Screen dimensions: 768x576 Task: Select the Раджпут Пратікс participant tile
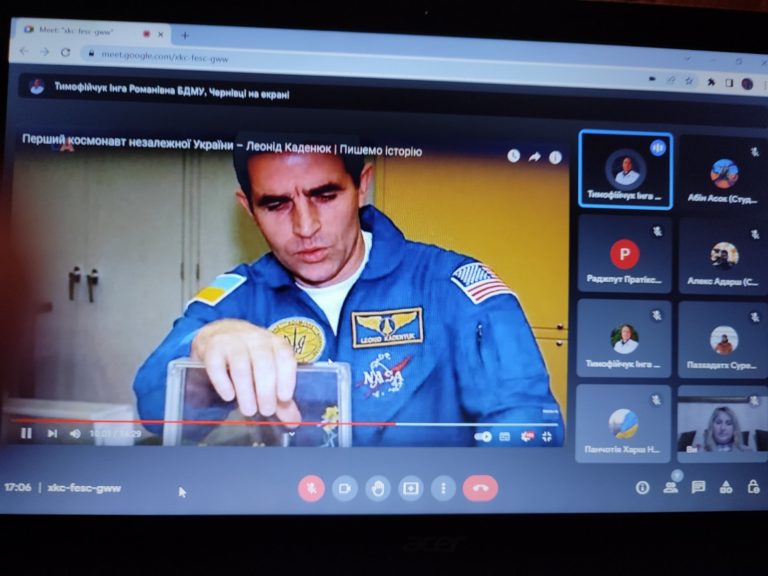624,254
